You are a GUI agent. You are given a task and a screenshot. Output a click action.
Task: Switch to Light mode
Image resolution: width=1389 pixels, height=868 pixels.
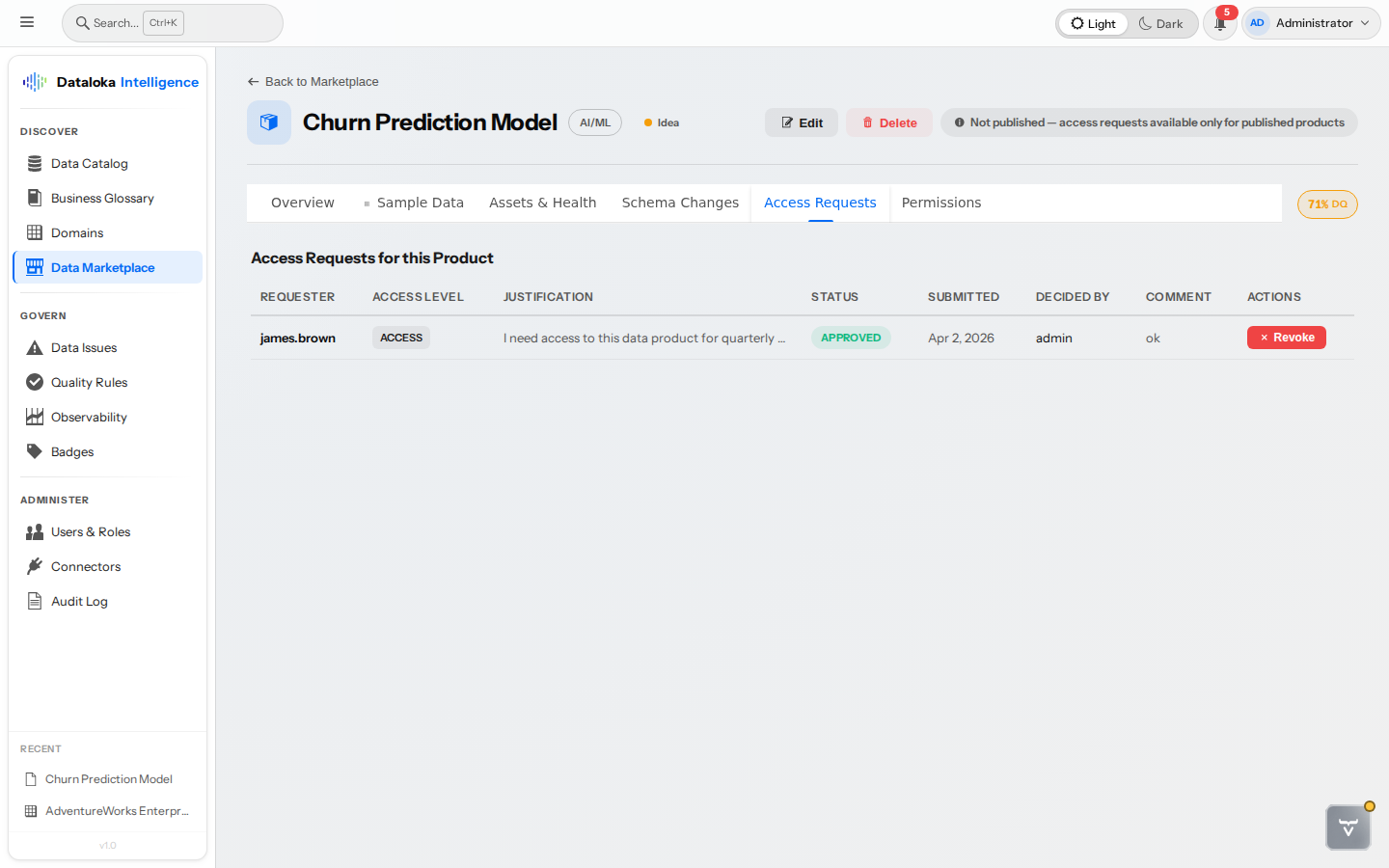coord(1093,23)
